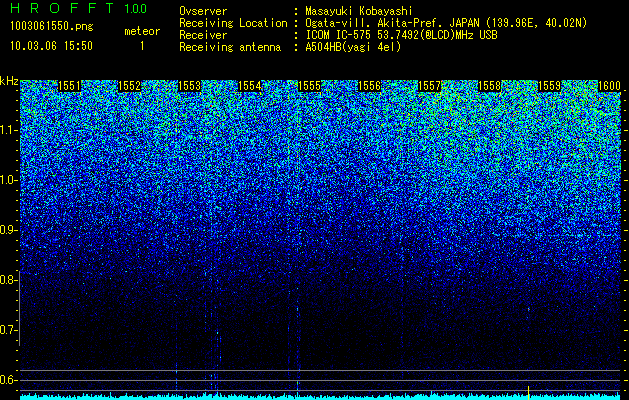
Task: Click the vertical gray range bar beside 0.8
Action: 20,308
